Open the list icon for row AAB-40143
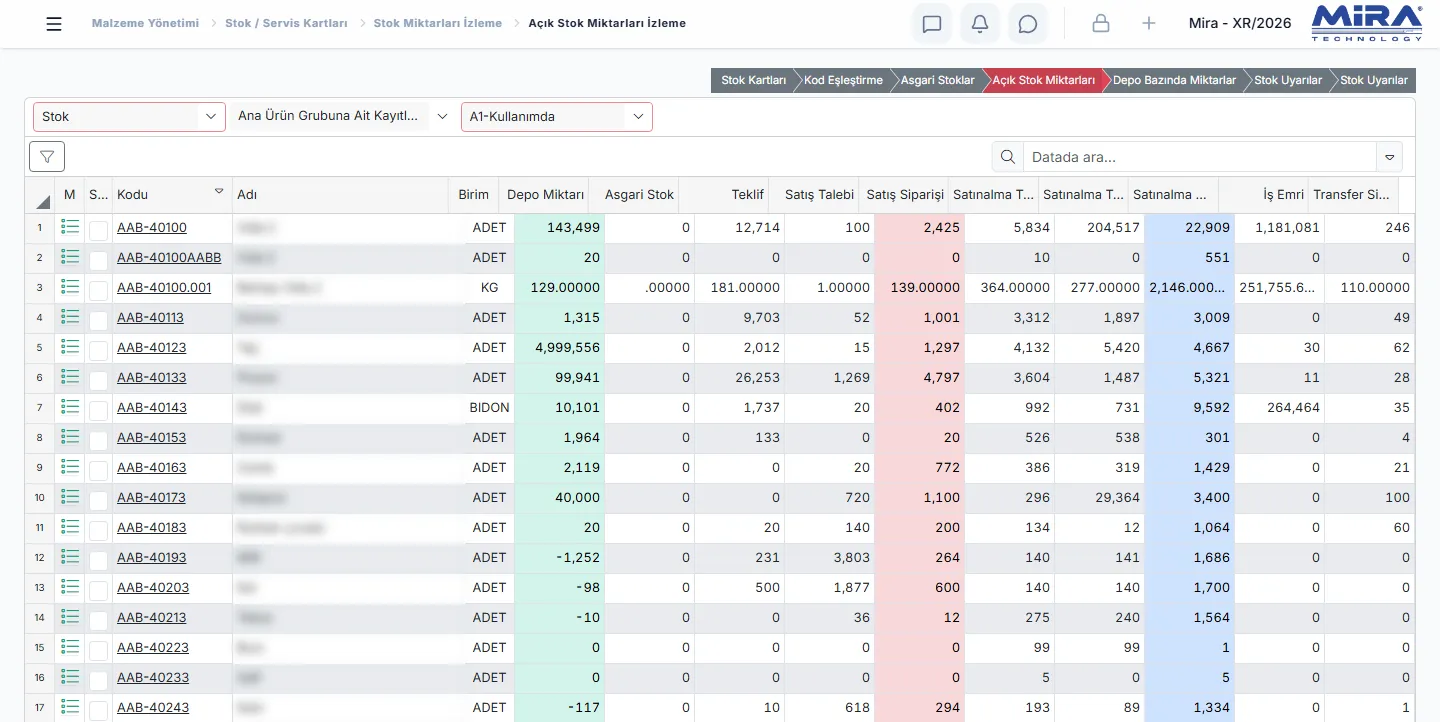The width and height of the screenshot is (1440, 722). [70, 407]
